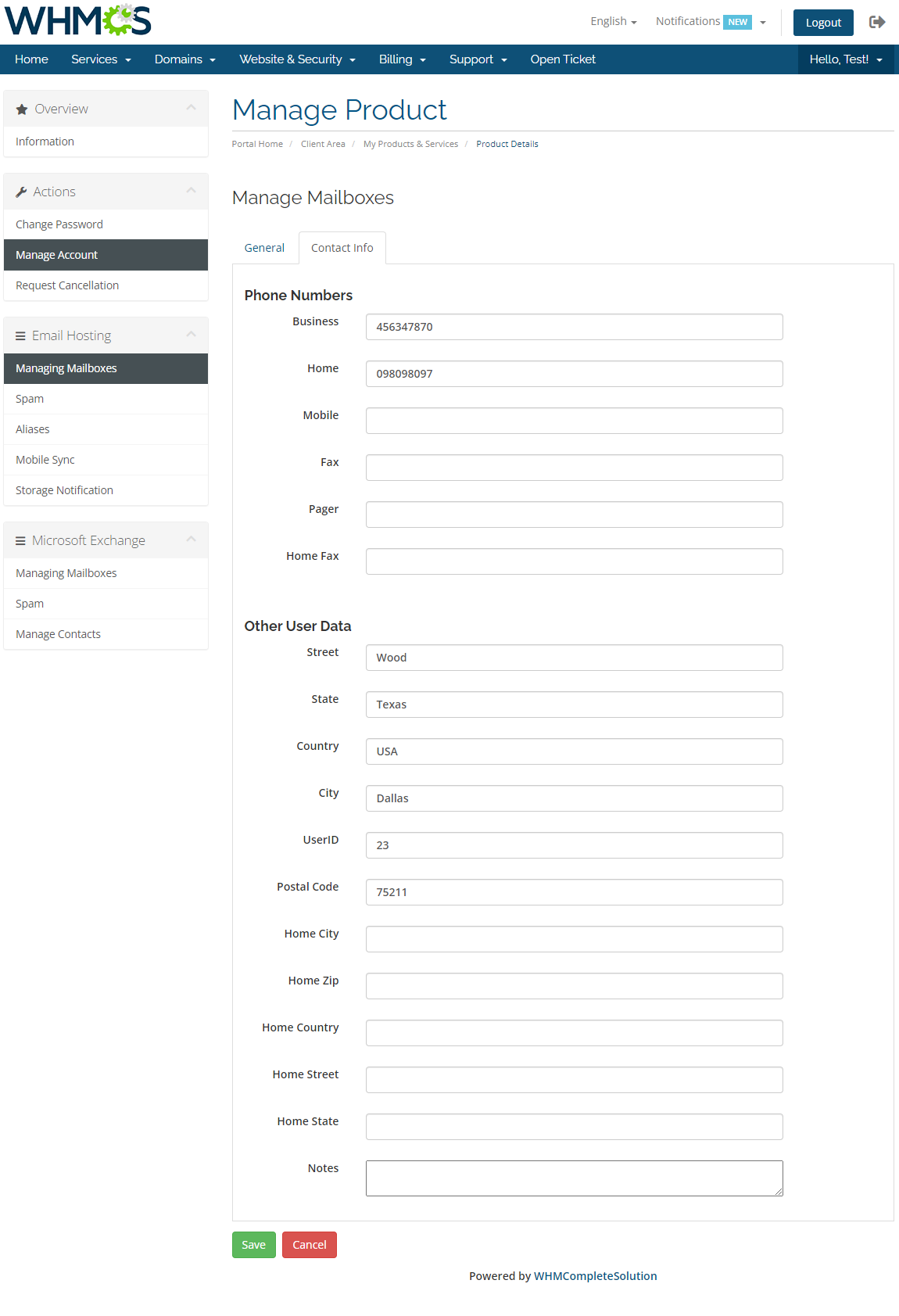Open the Domains menu
Viewport: 899px width, 1316px height.
point(184,59)
